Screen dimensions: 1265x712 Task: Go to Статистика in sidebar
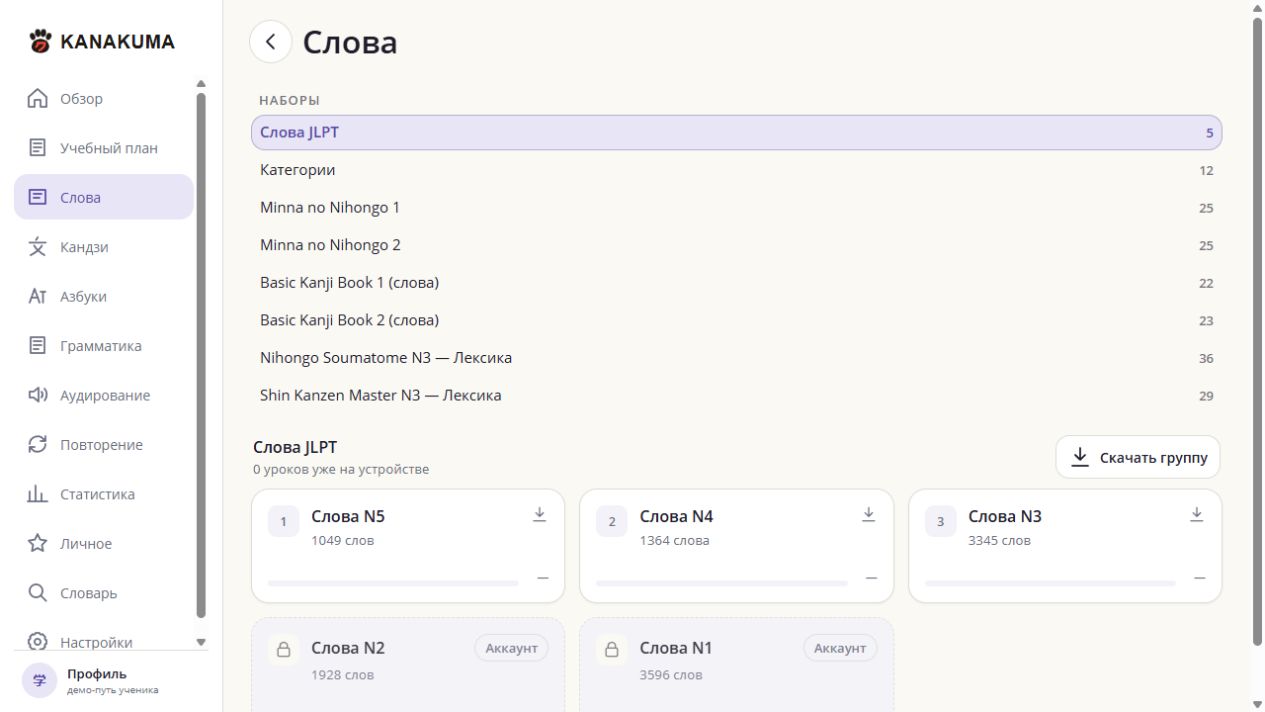click(x=104, y=494)
